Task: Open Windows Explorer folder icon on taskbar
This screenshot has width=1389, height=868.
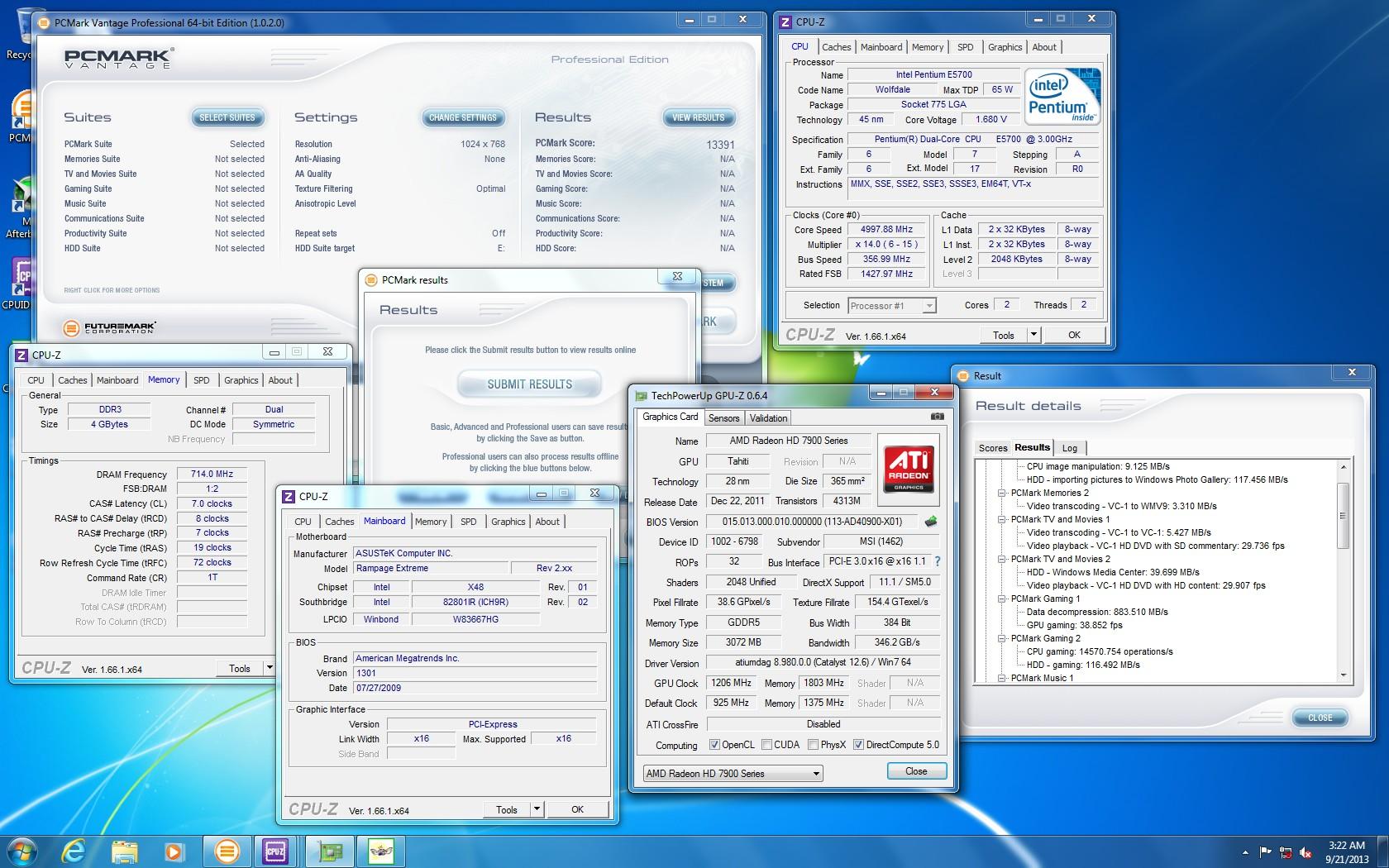Action: [x=125, y=851]
